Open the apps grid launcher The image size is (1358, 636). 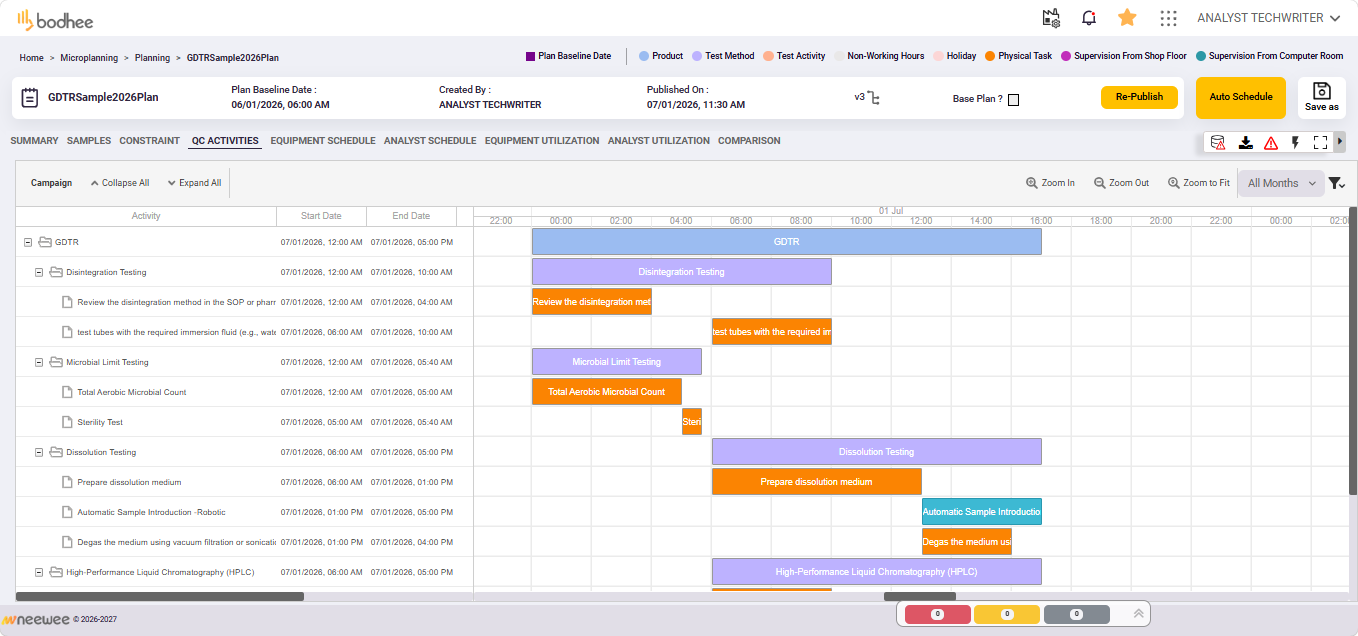(1168, 18)
